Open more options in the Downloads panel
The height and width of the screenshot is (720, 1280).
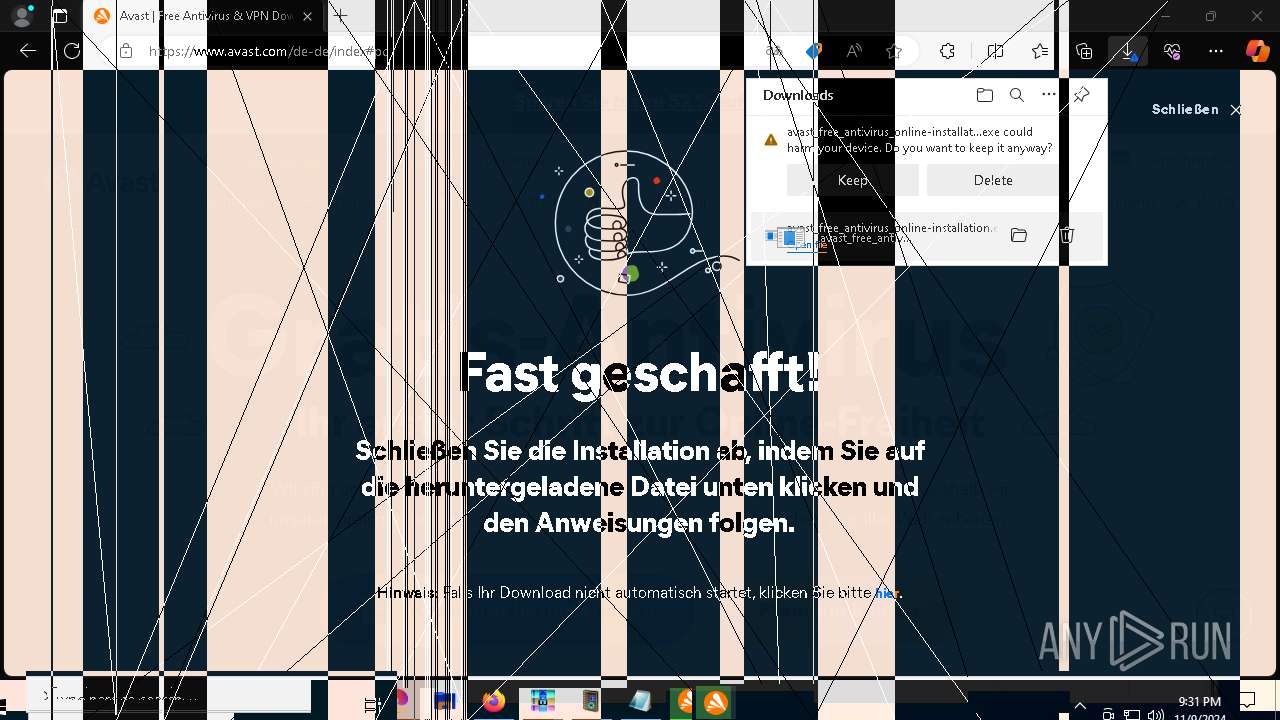click(1049, 95)
